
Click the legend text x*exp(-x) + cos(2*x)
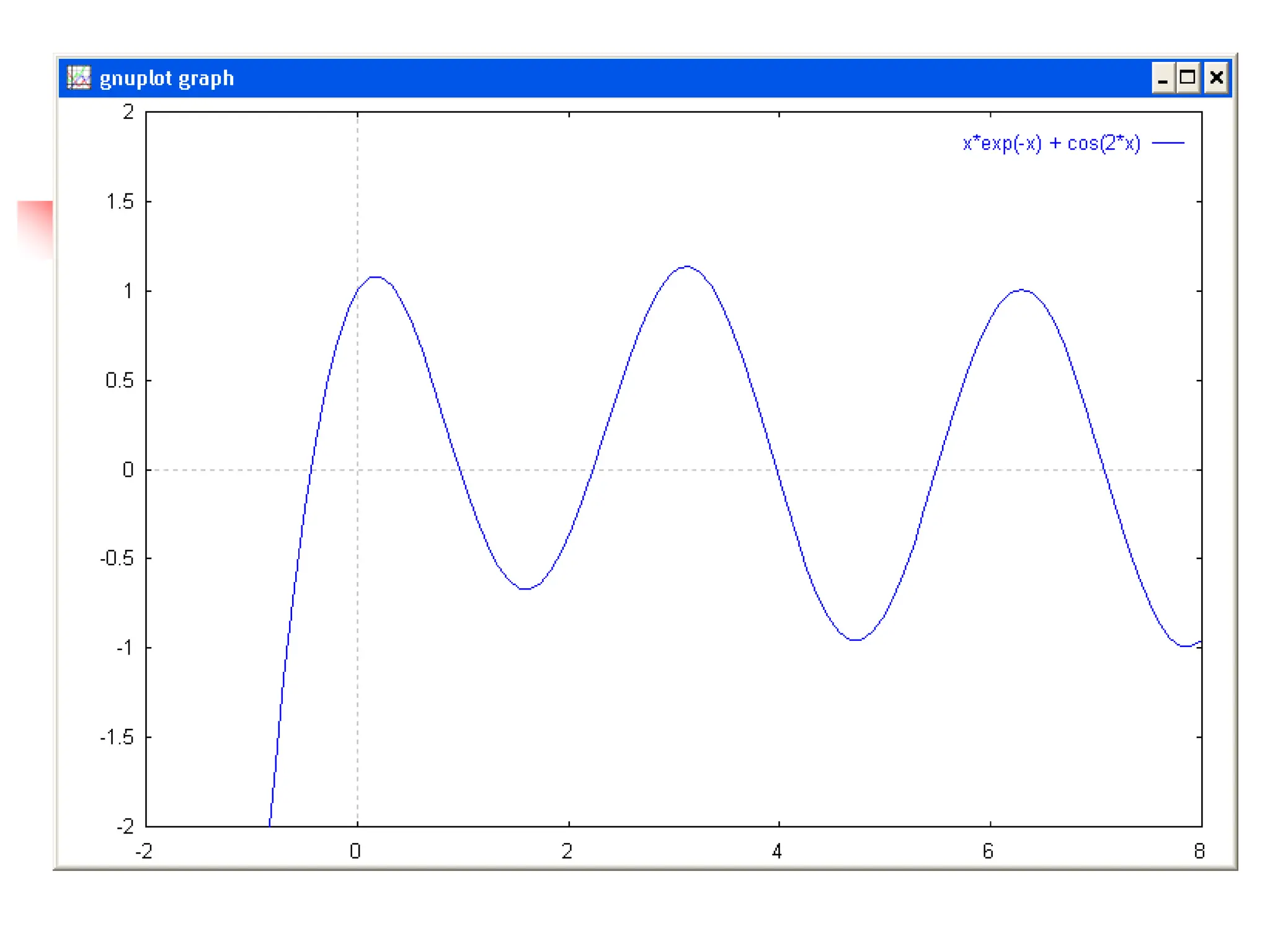1051,143
